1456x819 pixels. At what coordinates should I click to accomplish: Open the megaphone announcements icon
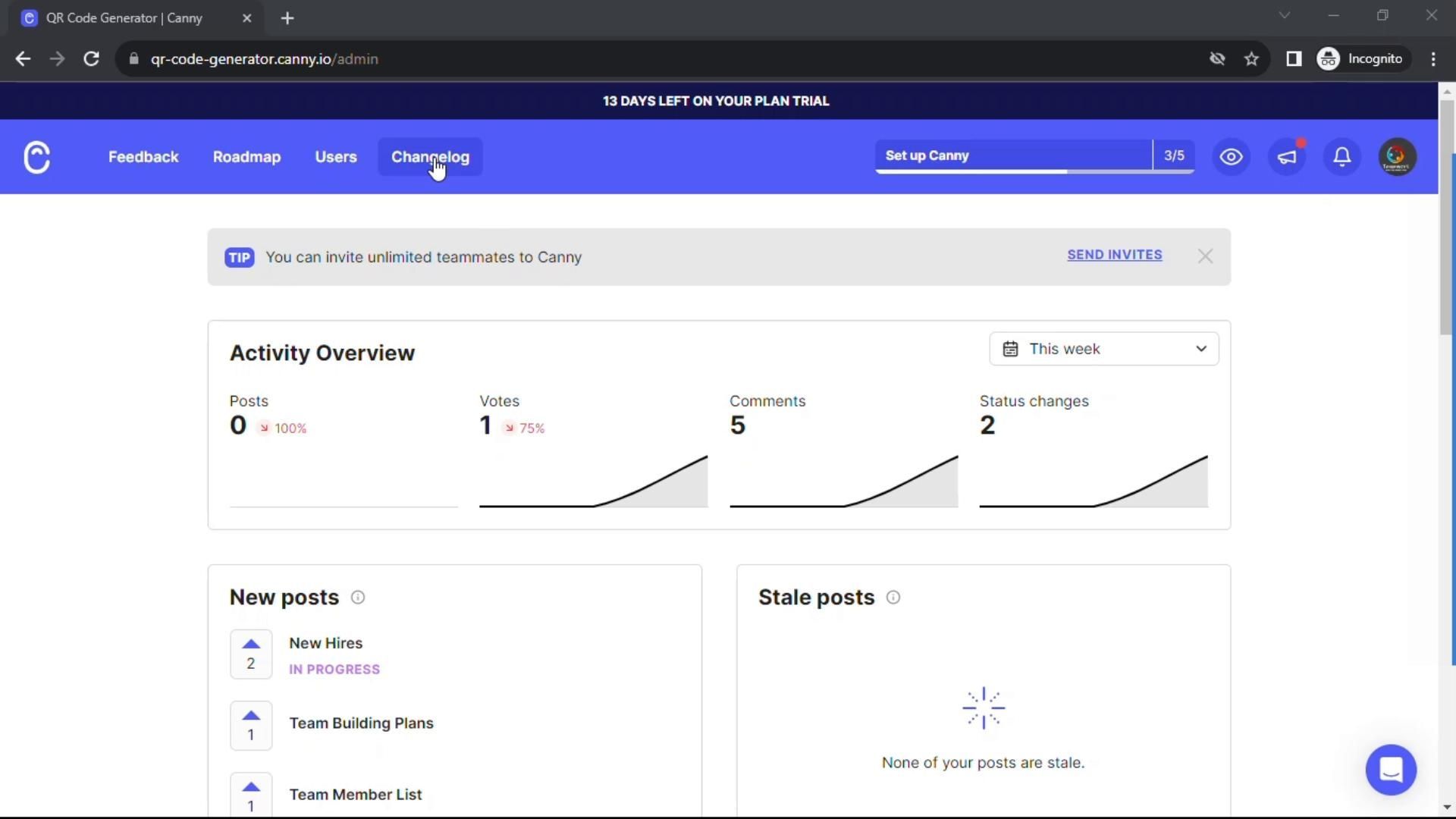(1287, 157)
